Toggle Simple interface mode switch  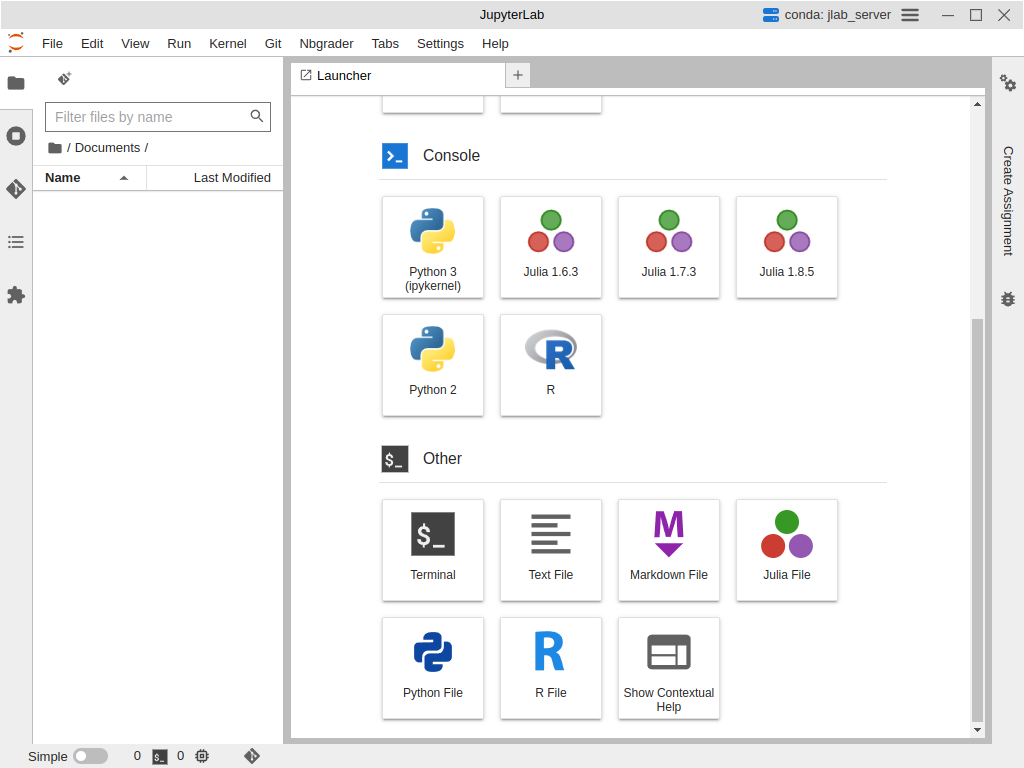[x=90, y=756]
